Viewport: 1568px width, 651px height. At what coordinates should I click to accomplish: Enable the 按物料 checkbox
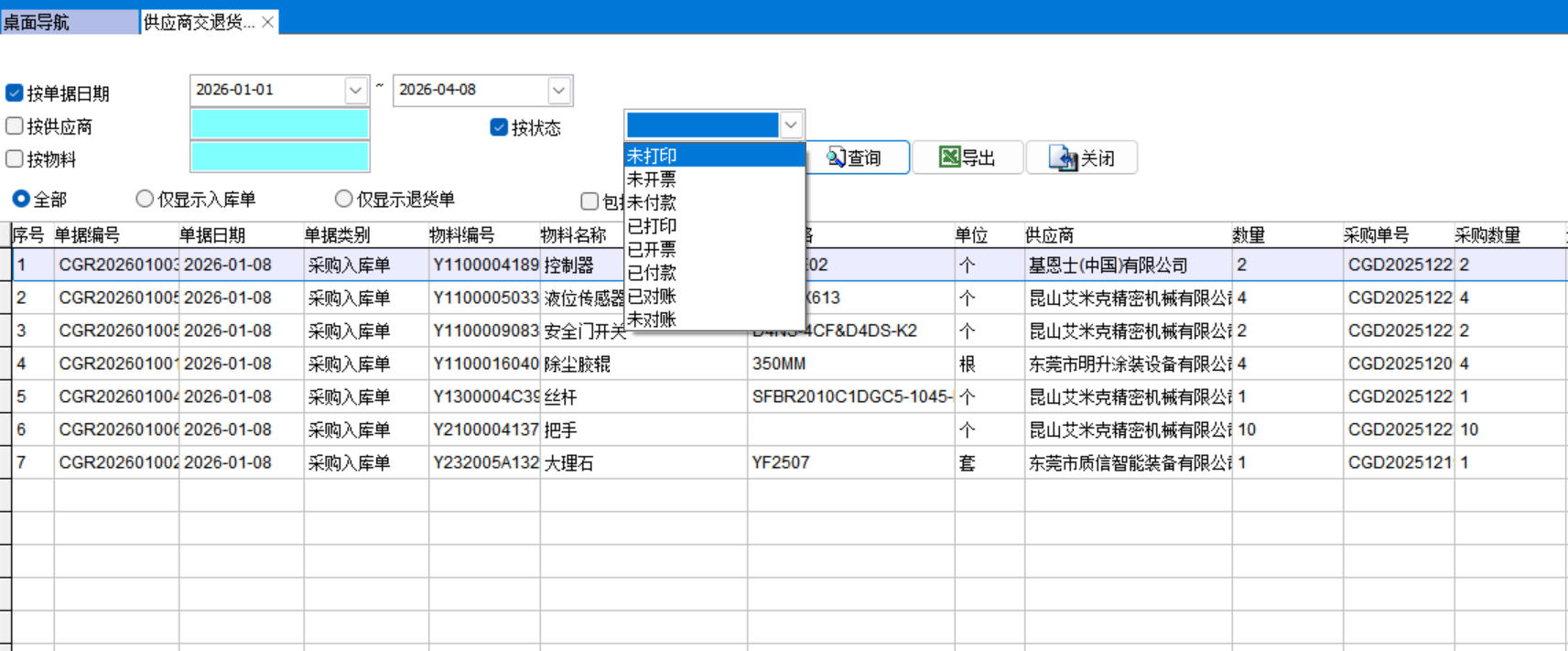click(15, 159)
